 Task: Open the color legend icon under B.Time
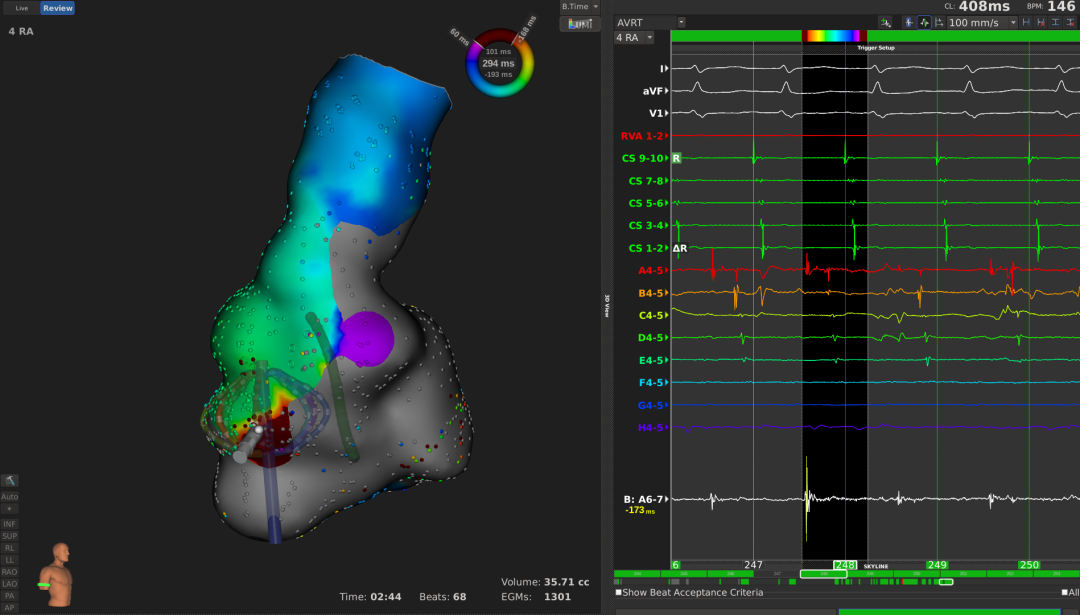point(579,24)
